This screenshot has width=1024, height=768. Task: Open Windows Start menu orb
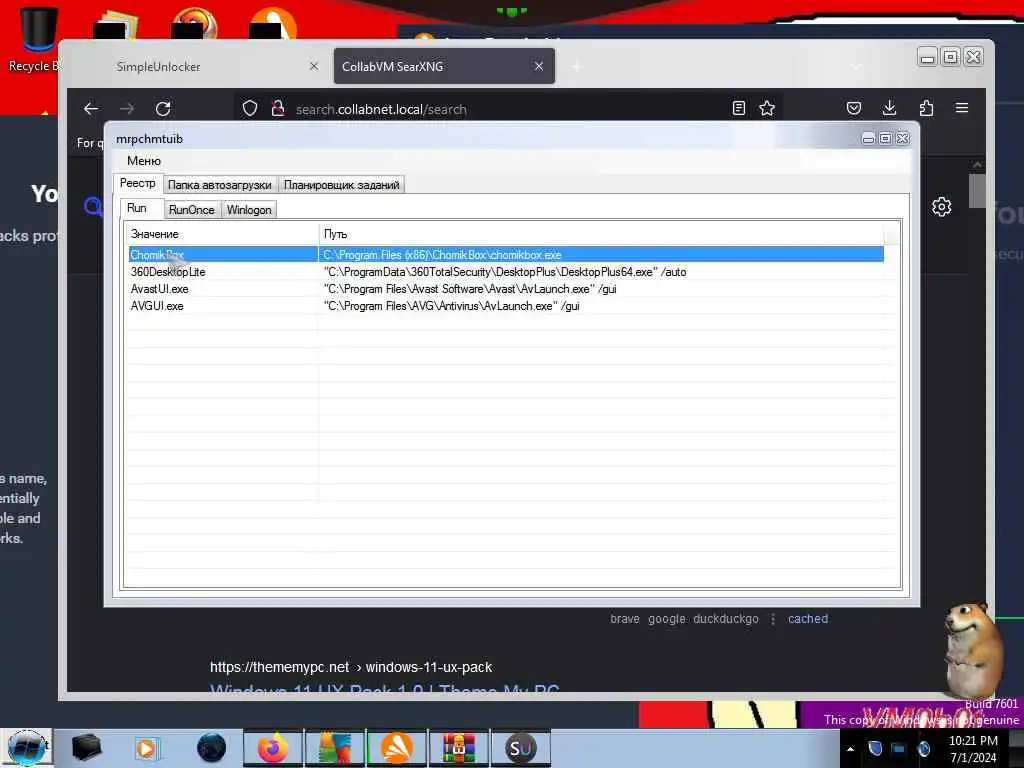click(26, 748)
